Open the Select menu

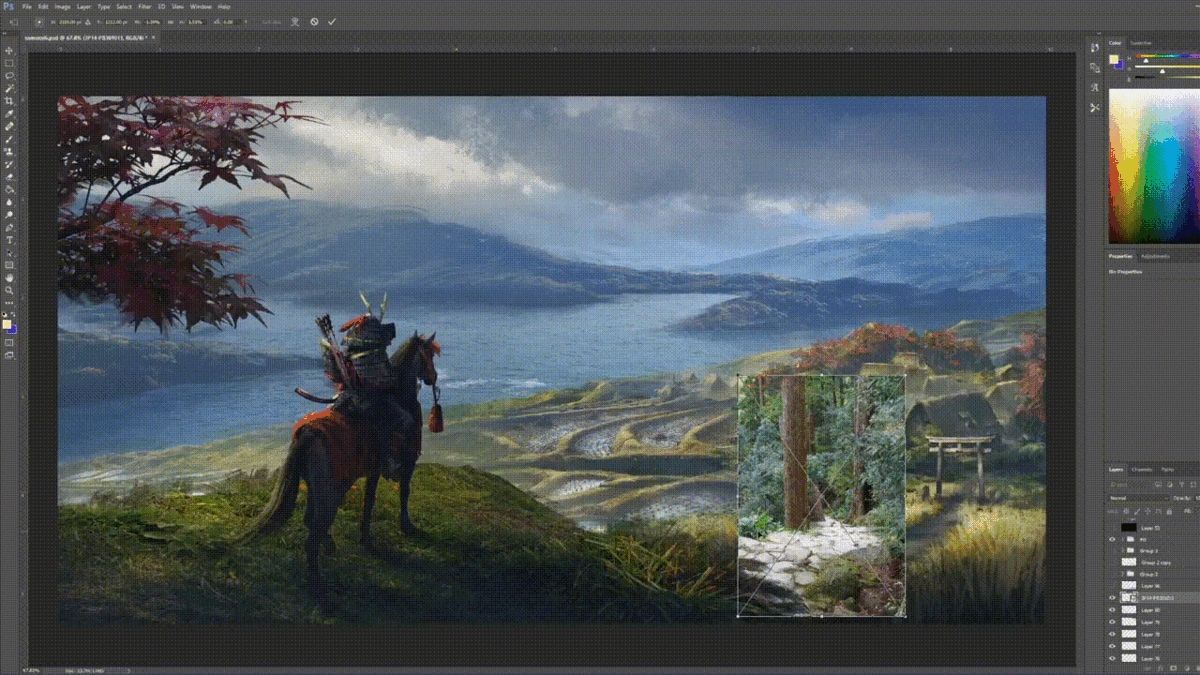point(124,6)
